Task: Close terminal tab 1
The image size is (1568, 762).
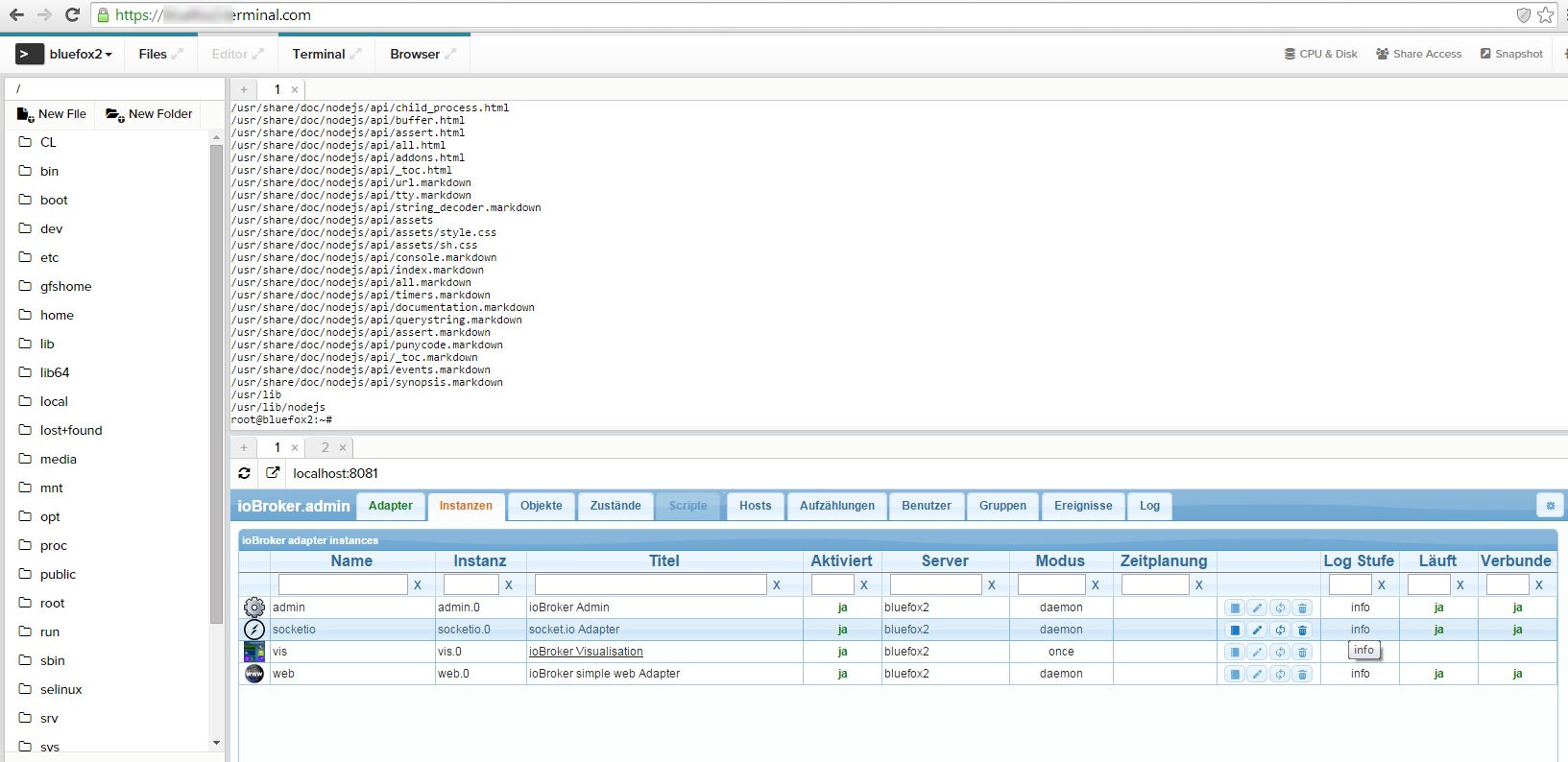Action: [295, 89]
